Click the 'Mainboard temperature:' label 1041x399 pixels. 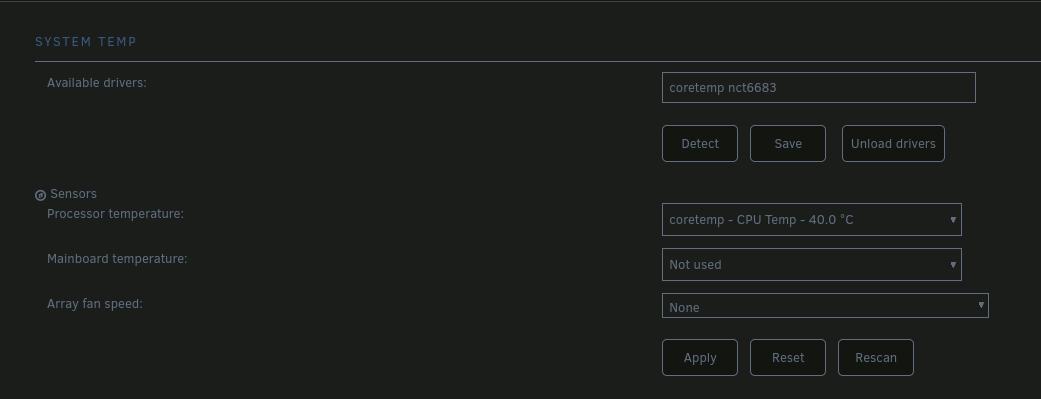click(x=118, y=259)
